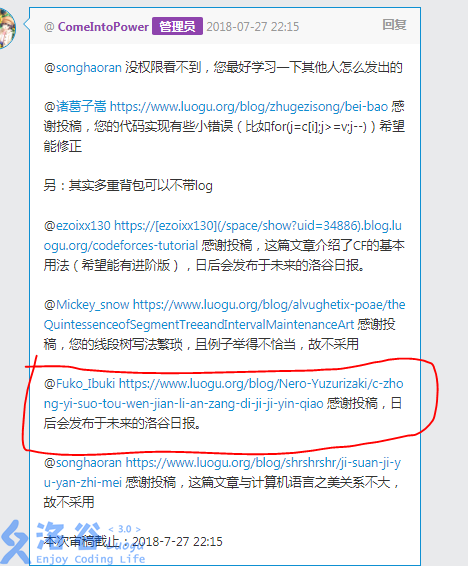The height and width of the screenshot is (566, 468).
Task: Click the comment timestamp 2018-07-27 22:15
Action: pos(253,27)
